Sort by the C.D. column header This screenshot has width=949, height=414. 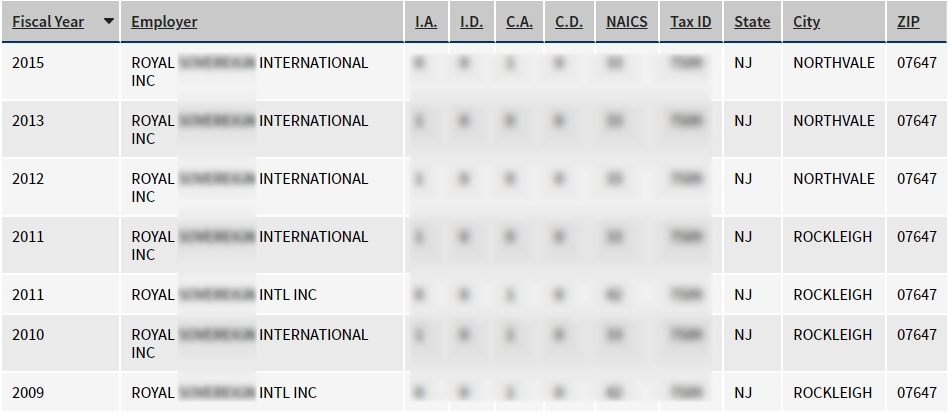(569, 22)
